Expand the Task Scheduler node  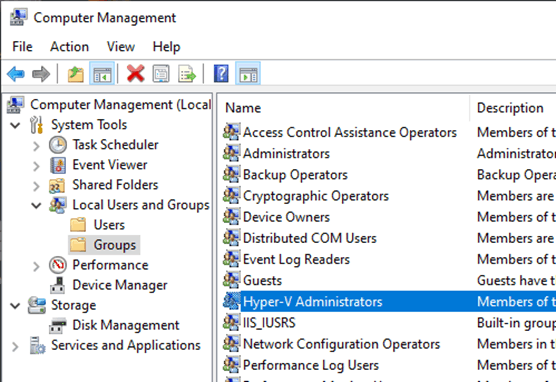point(36,146)
